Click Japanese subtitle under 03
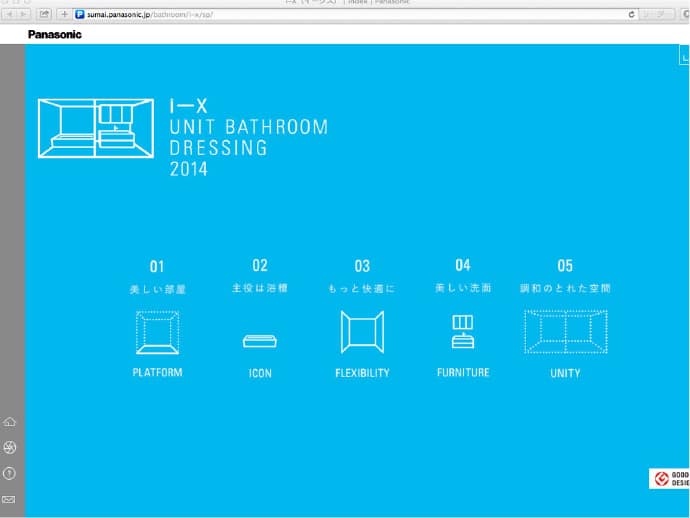 [362, 288]
